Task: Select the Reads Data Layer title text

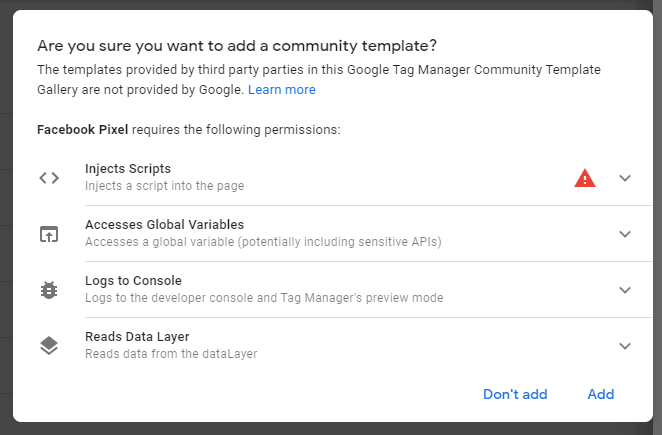Action: pyautogui.click(x=137, y=337)
